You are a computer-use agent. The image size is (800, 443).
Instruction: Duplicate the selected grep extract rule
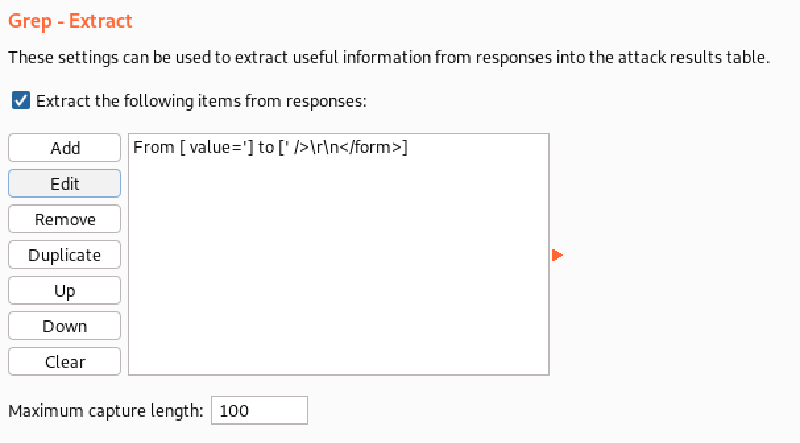(65, 255)
